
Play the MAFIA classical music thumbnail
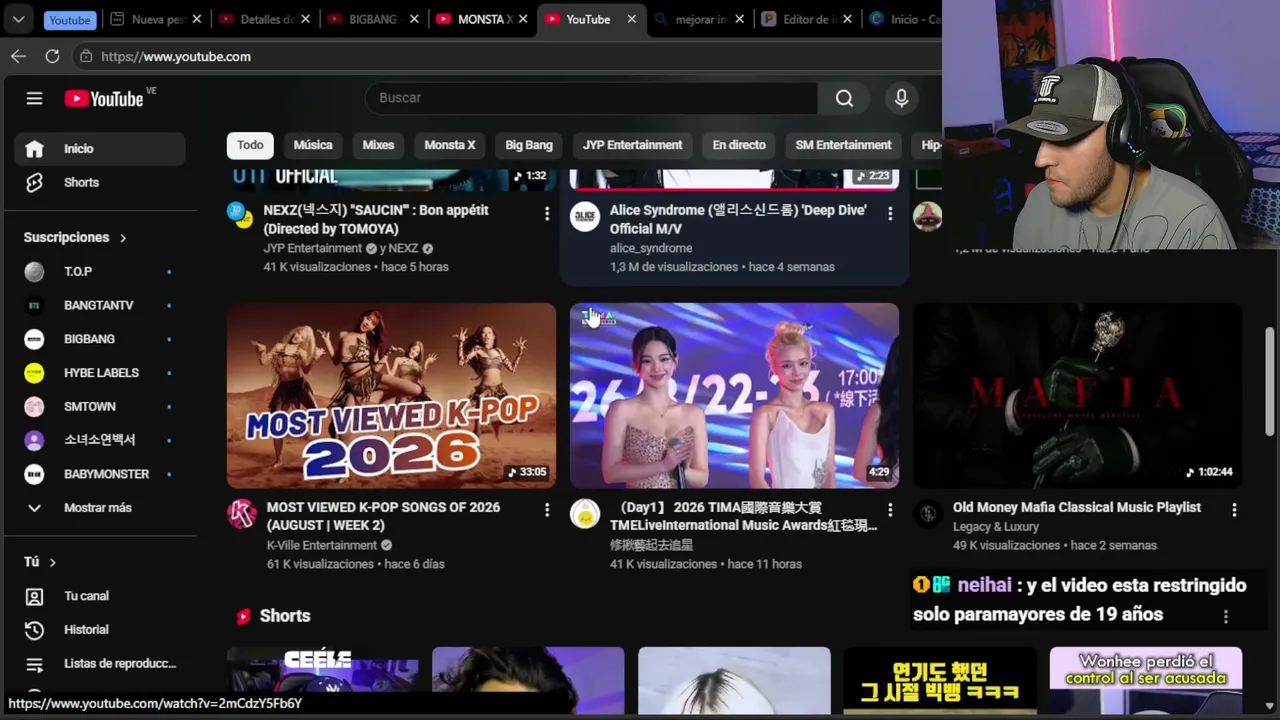(1077, 396)
